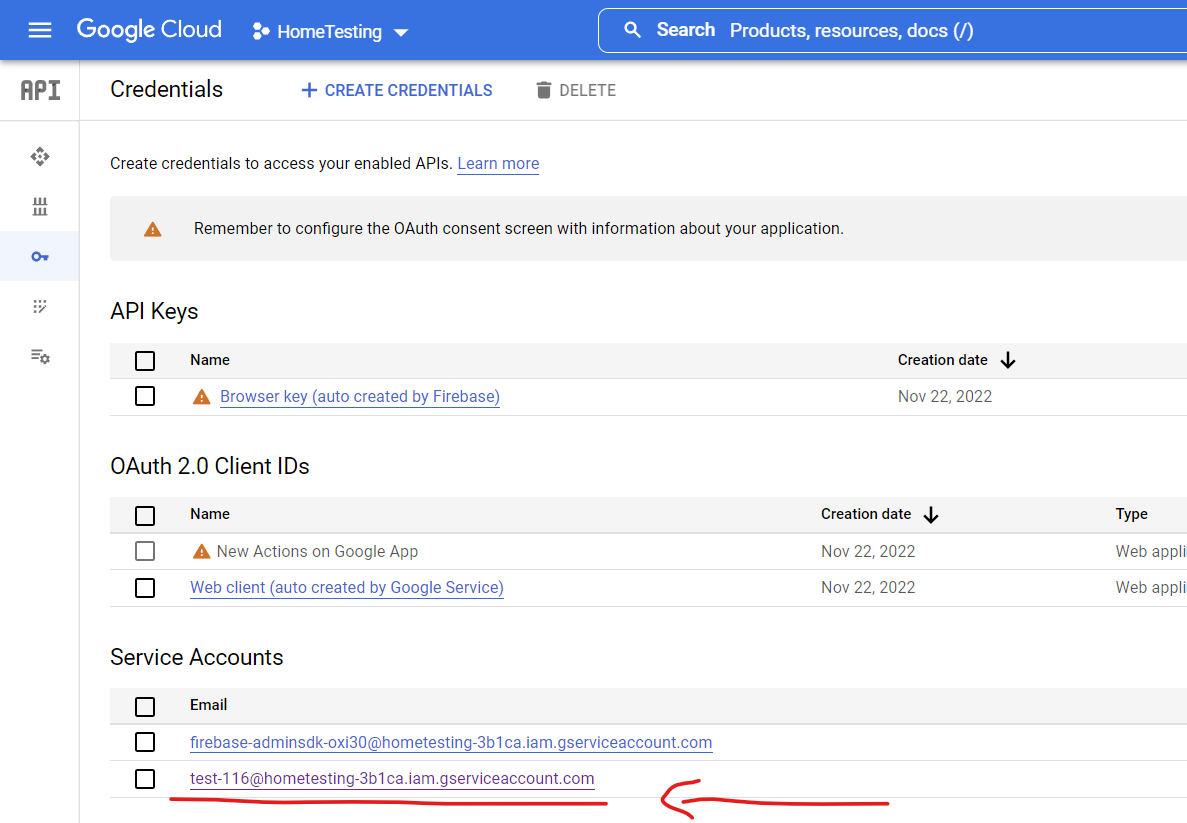1187x823 pixels.
Task: Check New Actions on Google App checkbox
Action: 145,551
